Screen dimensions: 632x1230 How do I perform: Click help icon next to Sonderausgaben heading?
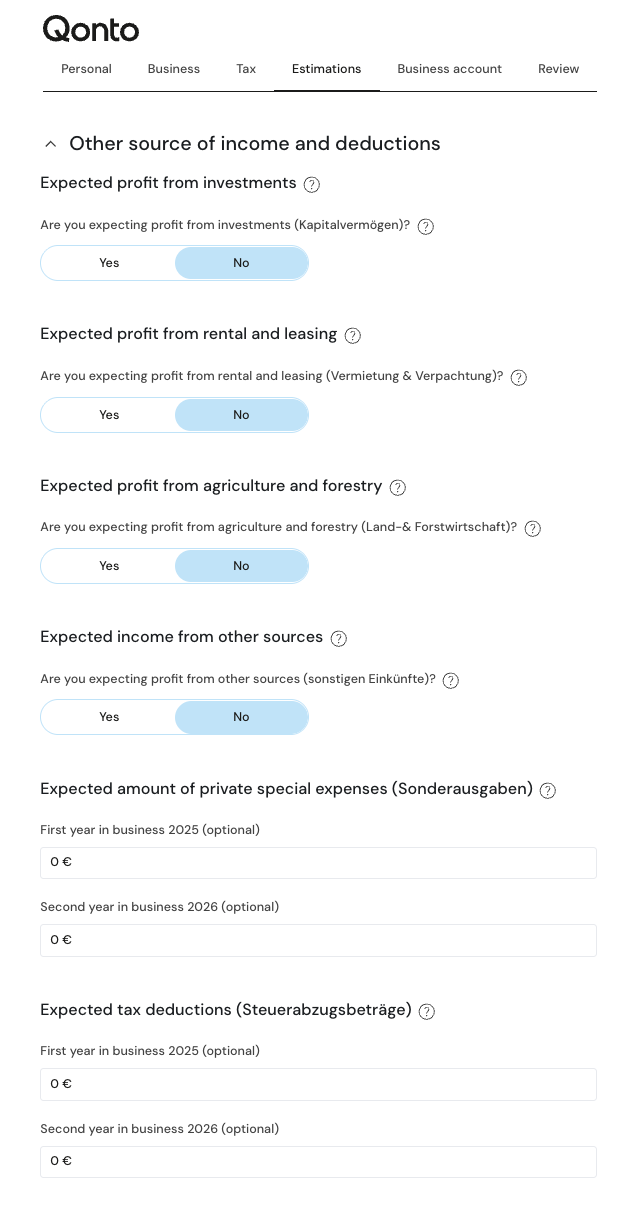point(548,791)
